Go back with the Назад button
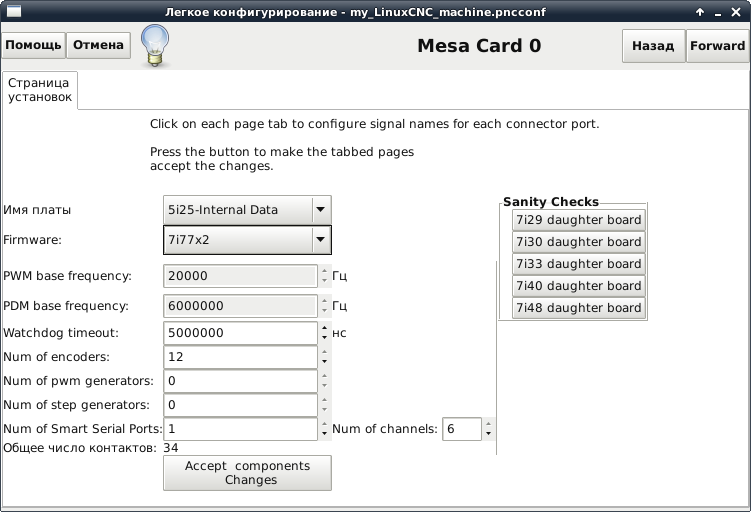751x512 pixels. pos(653,46)
